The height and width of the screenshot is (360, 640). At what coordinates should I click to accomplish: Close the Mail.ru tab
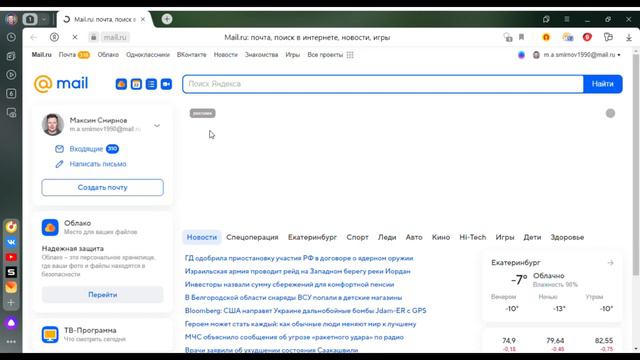[143, 19]
